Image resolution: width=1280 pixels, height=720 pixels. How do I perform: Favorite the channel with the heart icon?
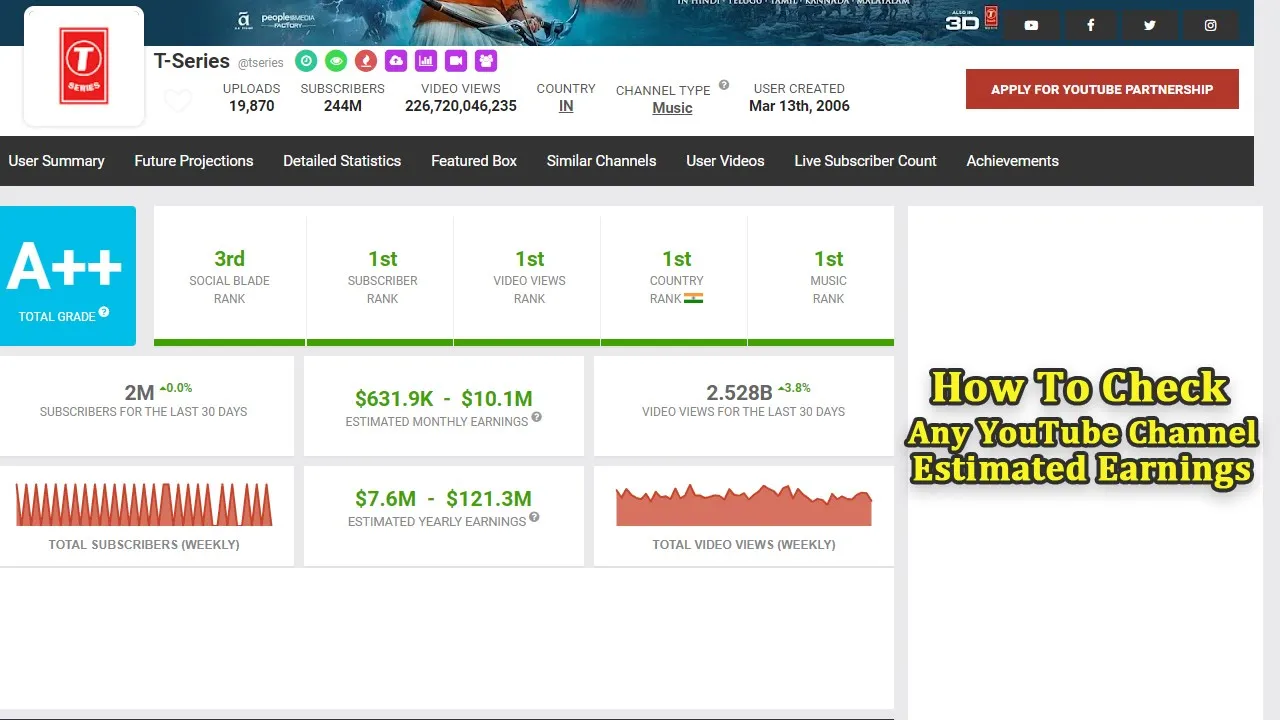tap(178, 101)
